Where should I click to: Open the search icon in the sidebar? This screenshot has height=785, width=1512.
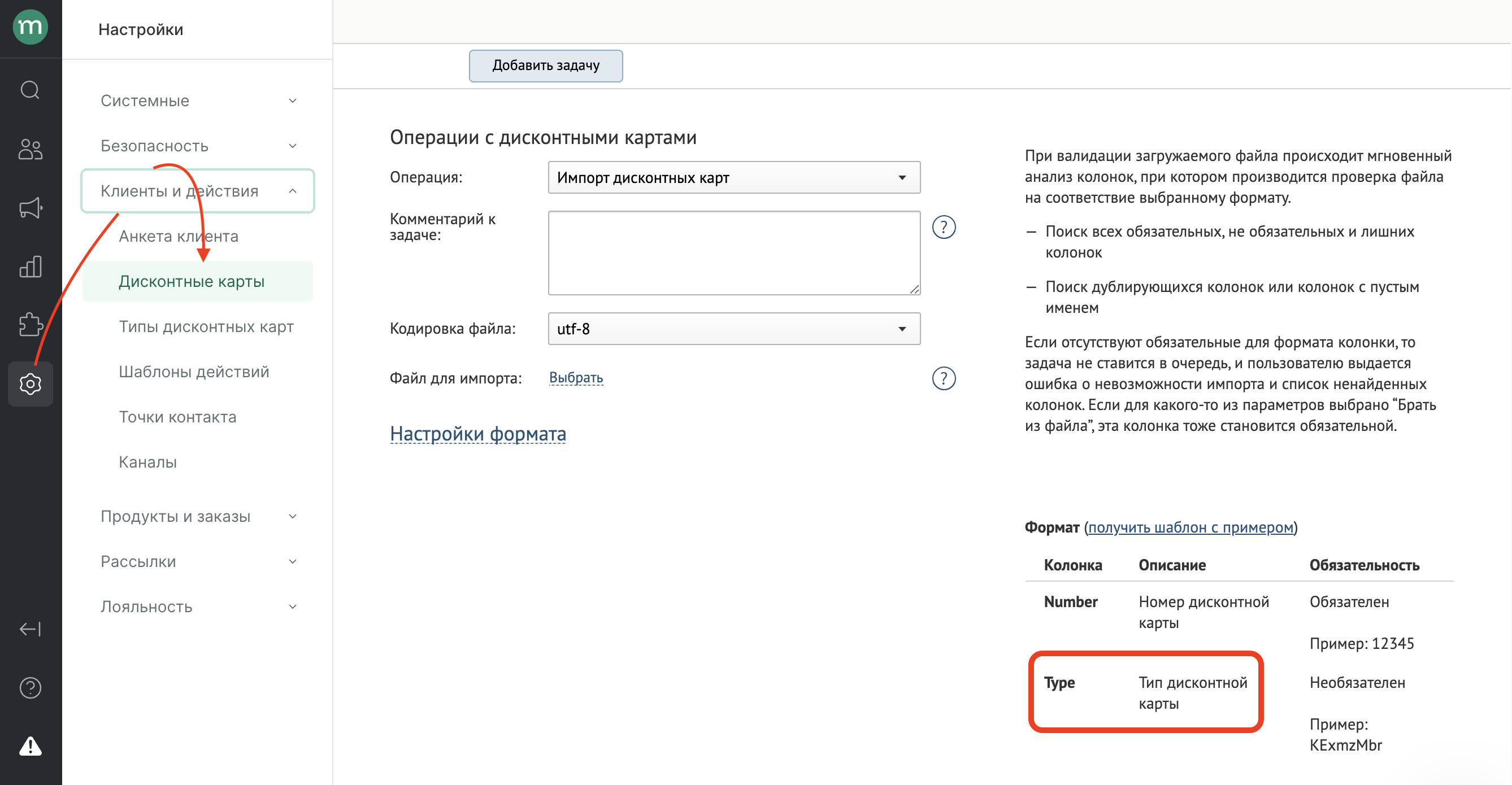click(30, 90)
